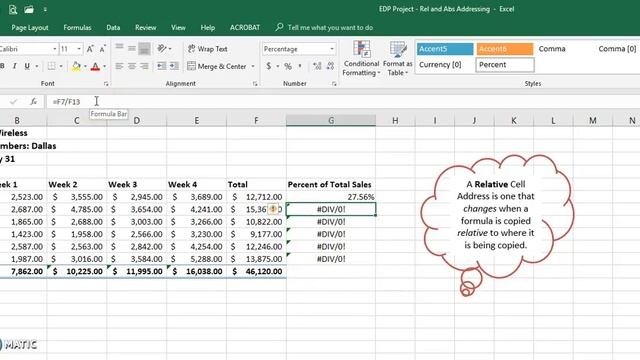This screenshot has height=360, width=640.
Task: Click Merge & Center button
Action: [217, 66]
